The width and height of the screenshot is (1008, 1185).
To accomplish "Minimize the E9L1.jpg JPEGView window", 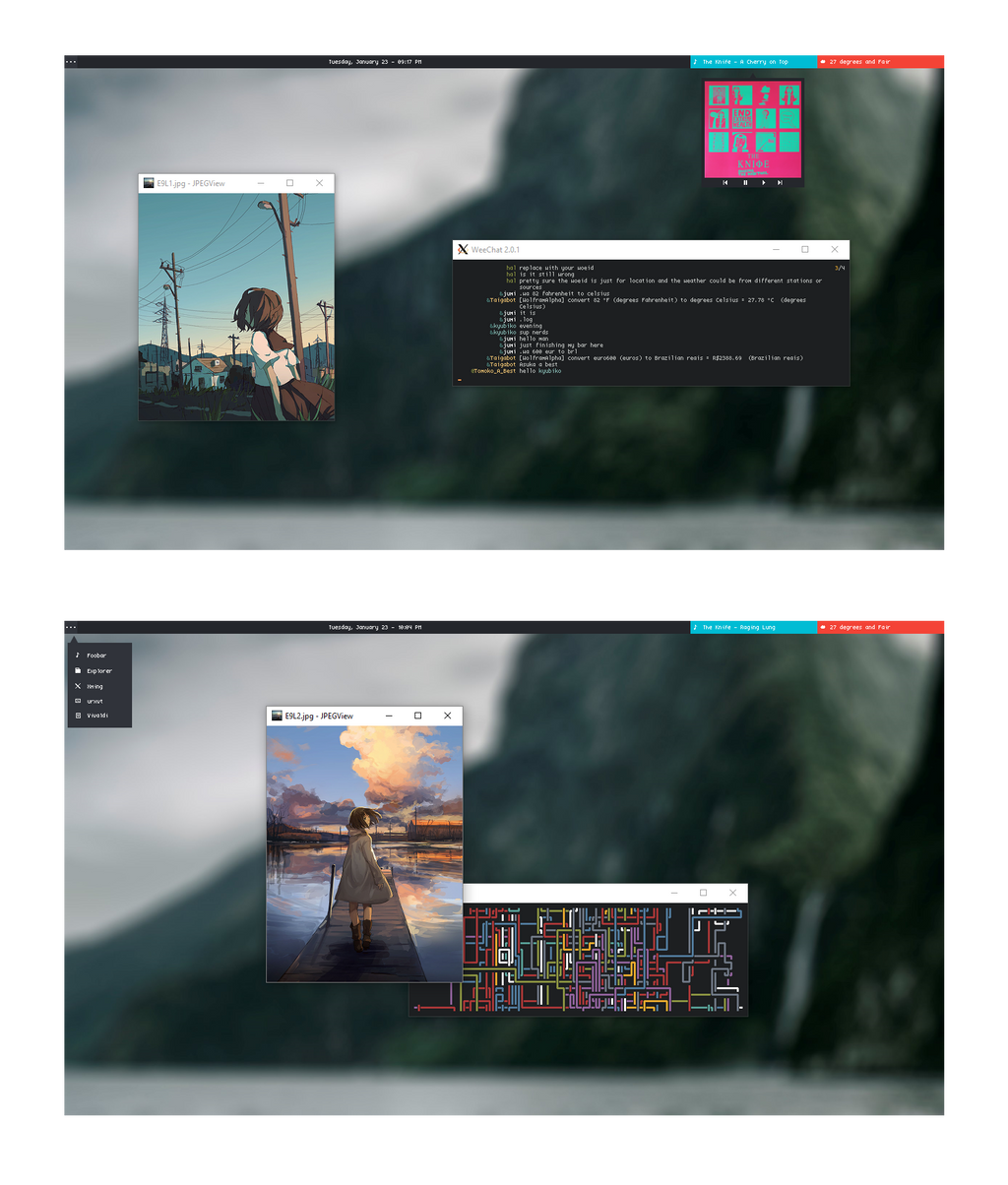I will coord(261,183).
